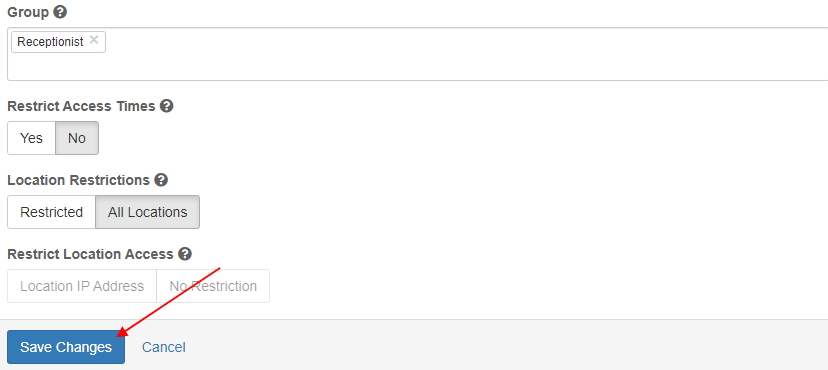The image size is (828, 370).
Task: Cancel editing via the Cancel link
Action: point(164,347)
